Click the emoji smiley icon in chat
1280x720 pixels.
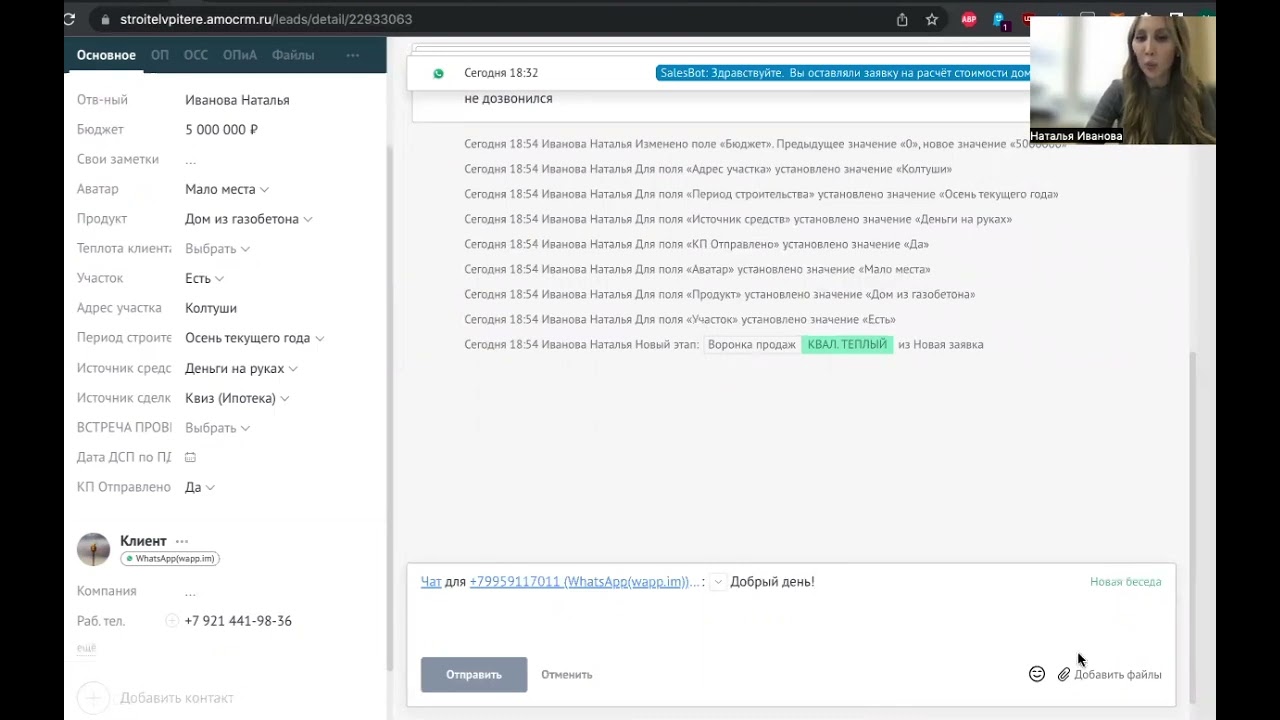click(1037, 674)
